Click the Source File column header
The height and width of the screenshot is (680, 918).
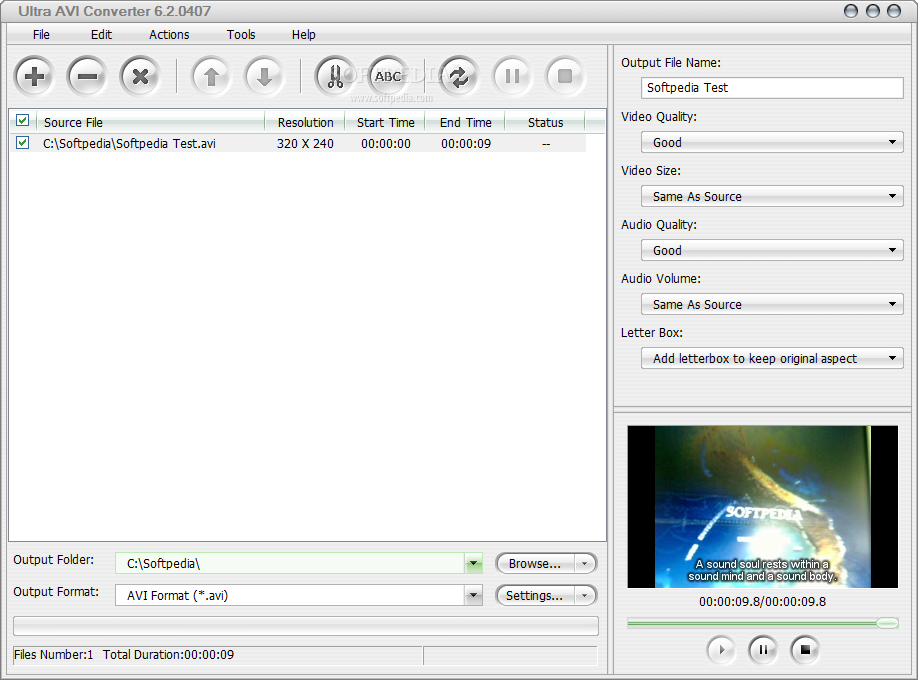tap(151, 122)
